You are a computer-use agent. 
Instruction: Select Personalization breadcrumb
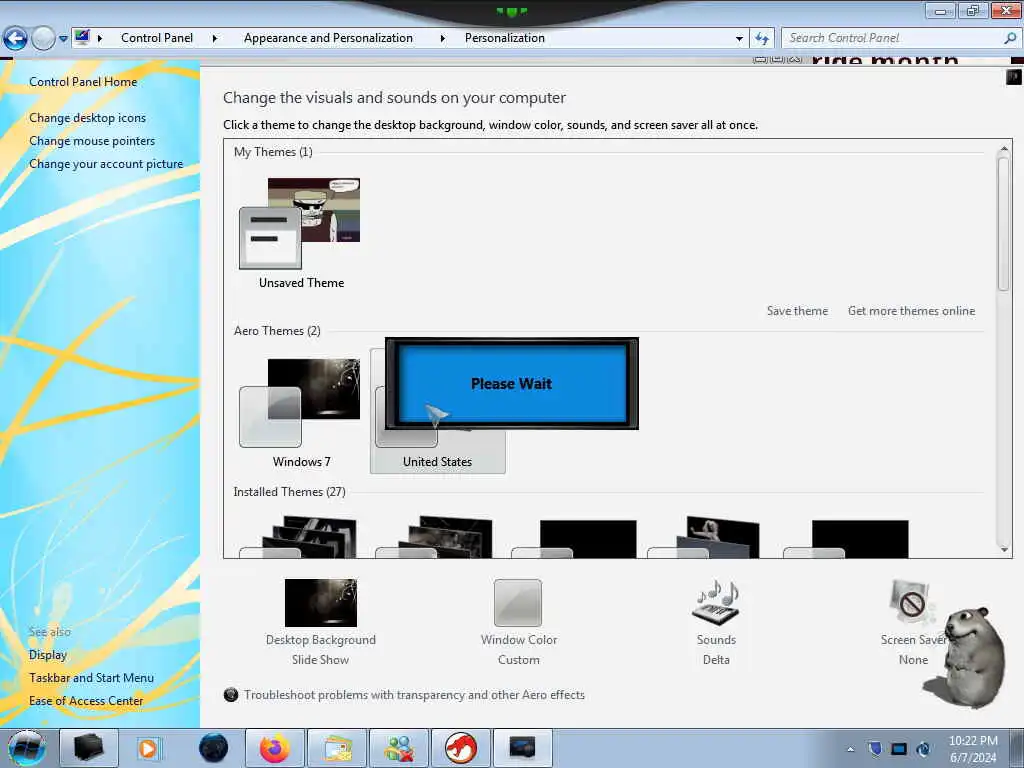pyautogui.click(x=504, y=38)
